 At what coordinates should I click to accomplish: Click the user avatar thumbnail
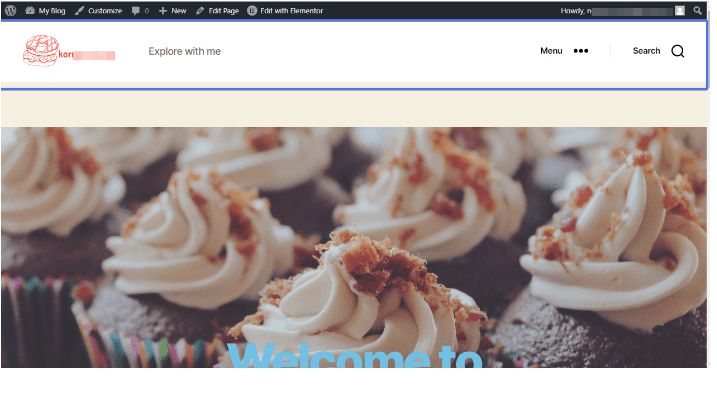[x=680, y=11]
